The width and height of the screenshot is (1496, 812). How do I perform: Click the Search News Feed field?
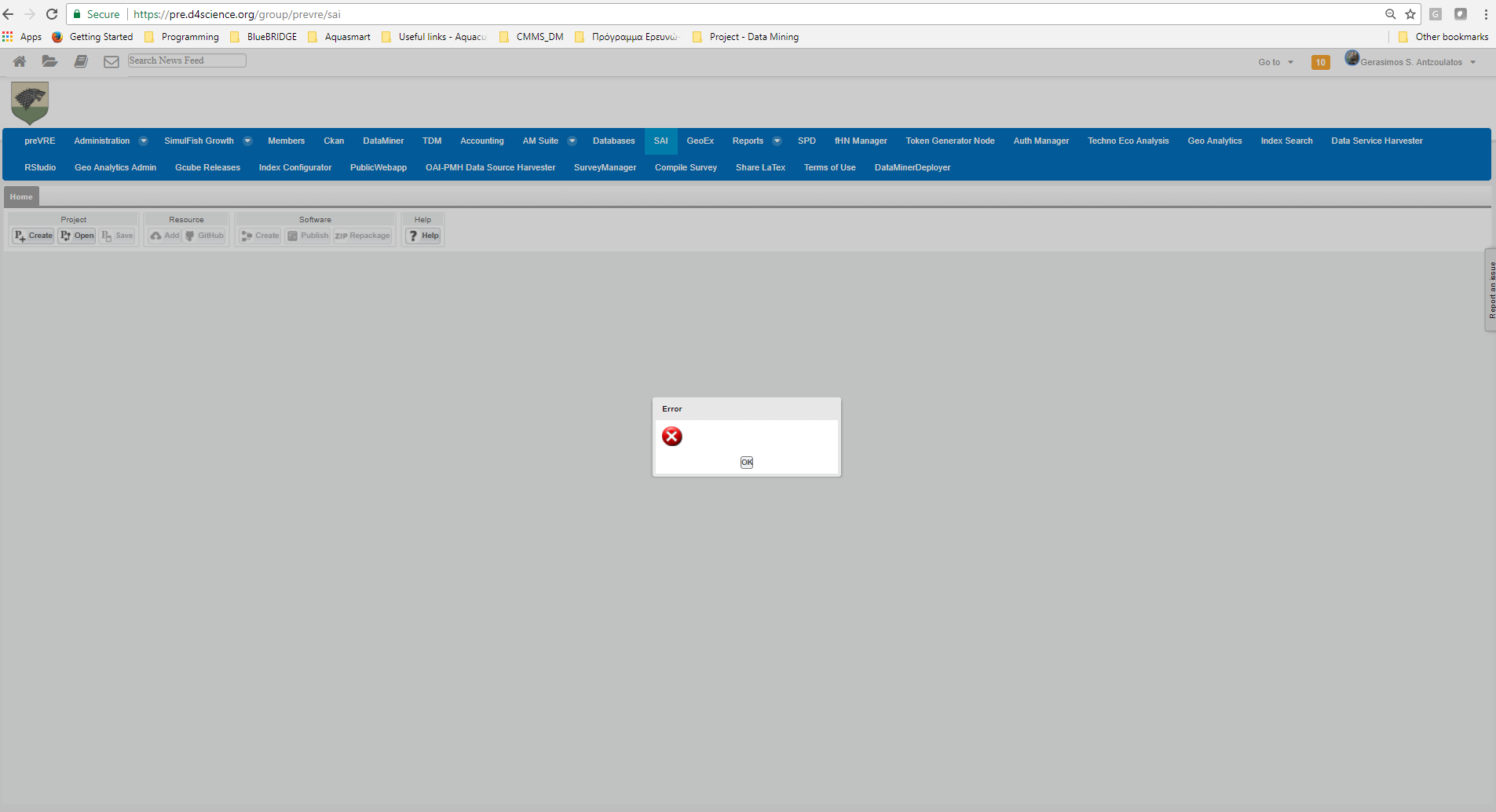click(187, 60)
